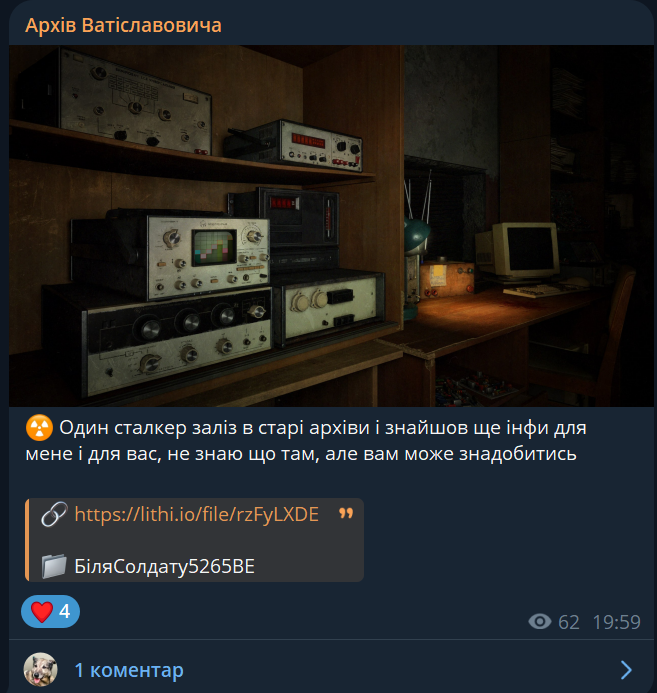The width and height of the screenshot is (657, 693).
Task: Click the commenter's dog avatar
Action: click(x=40, y=670)
